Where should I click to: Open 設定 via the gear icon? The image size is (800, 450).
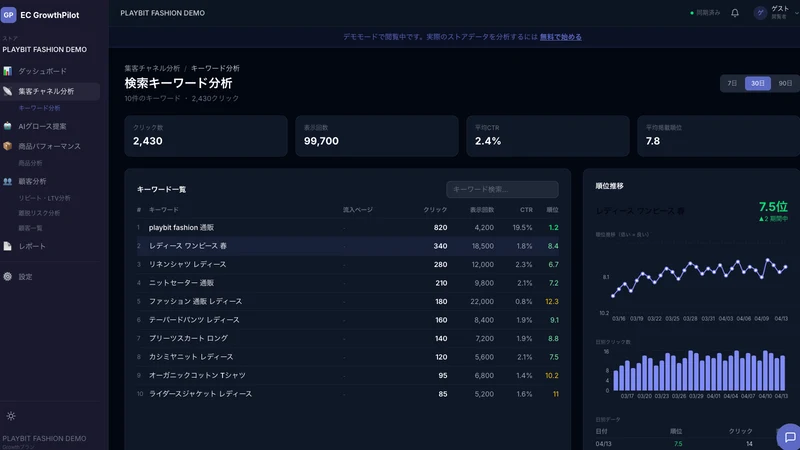click(x=7, y=277)
